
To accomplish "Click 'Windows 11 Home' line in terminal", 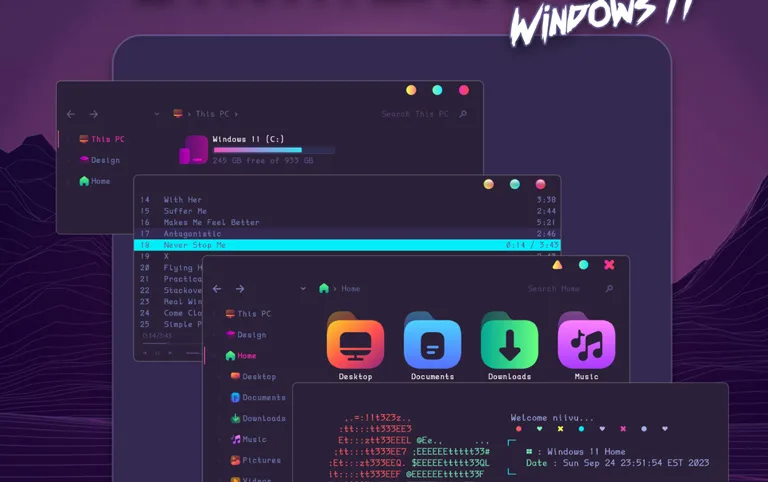I will click(x=576, y=452).
